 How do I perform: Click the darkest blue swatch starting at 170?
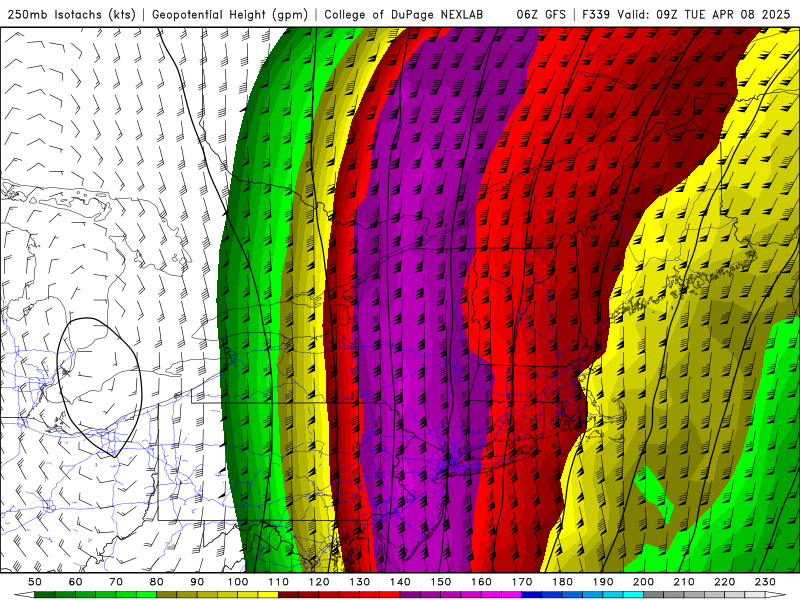[532, 595]
